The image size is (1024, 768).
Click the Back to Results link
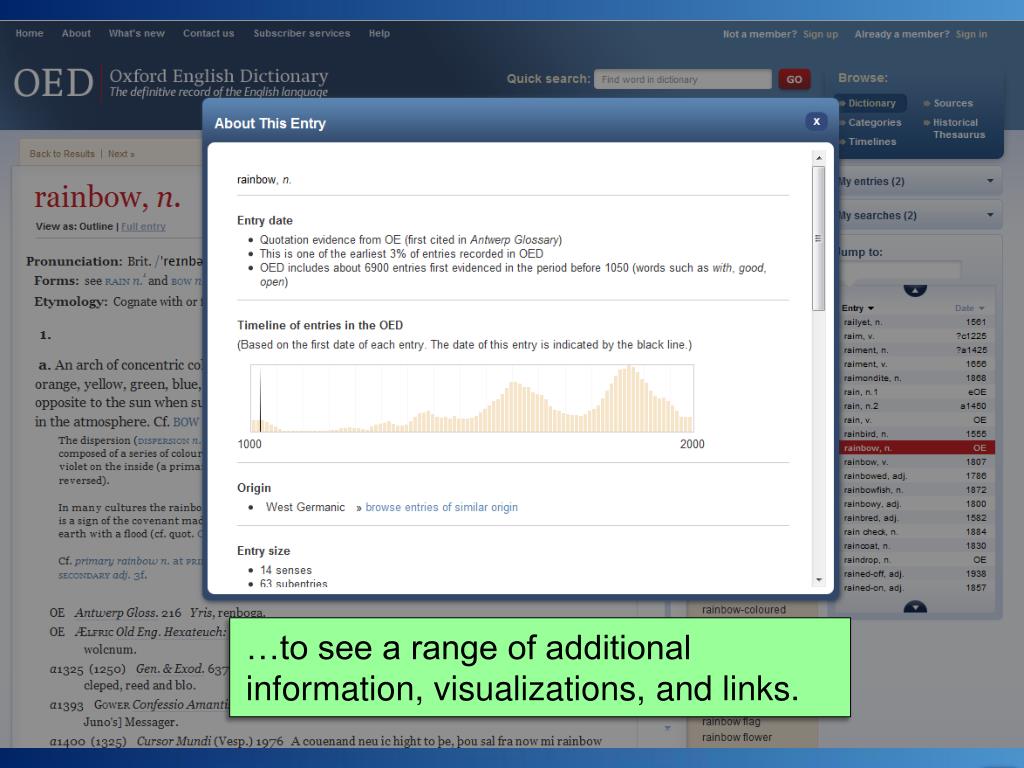click(x=62, y=154)
